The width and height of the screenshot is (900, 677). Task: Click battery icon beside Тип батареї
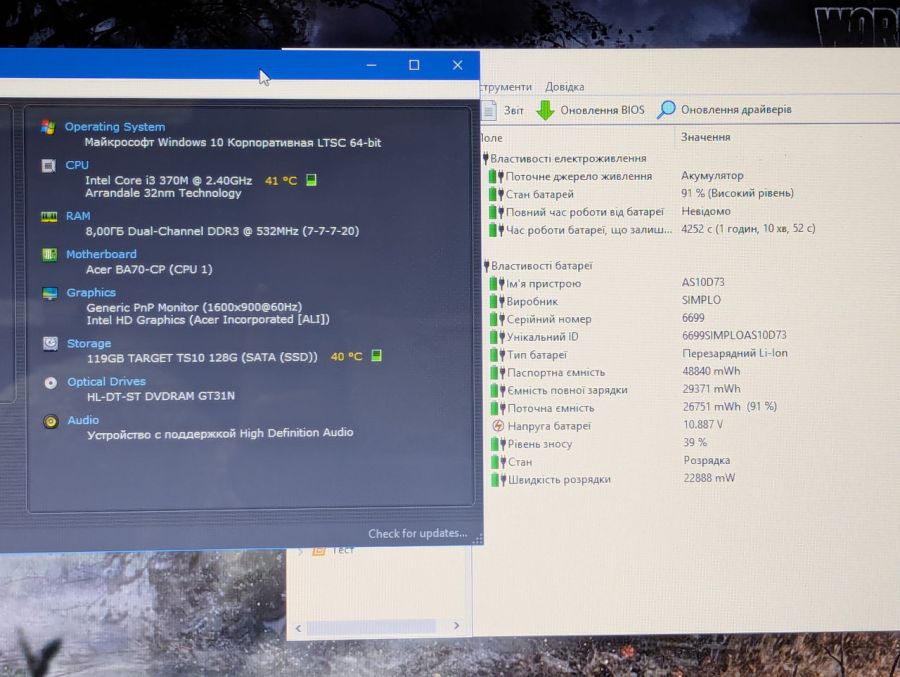pyautogui.click(x=498, y=355)
